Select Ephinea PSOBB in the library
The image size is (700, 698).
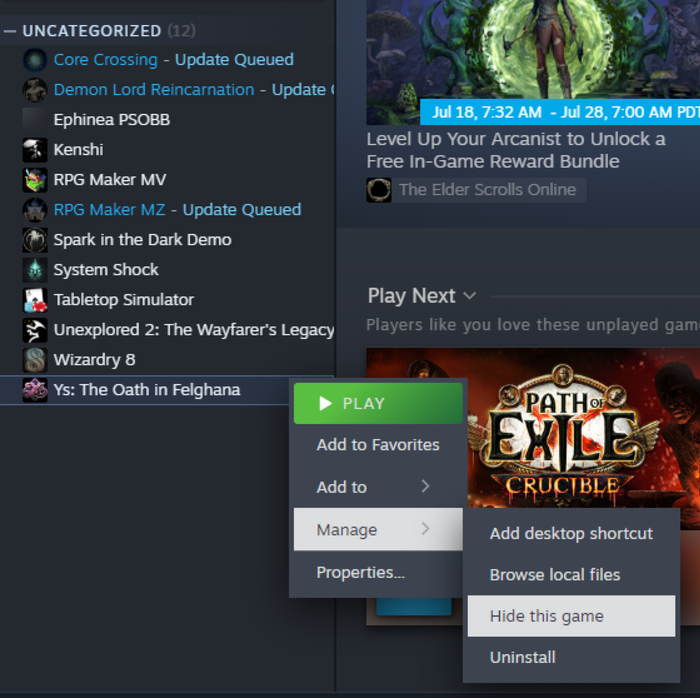tap(167, 120)
